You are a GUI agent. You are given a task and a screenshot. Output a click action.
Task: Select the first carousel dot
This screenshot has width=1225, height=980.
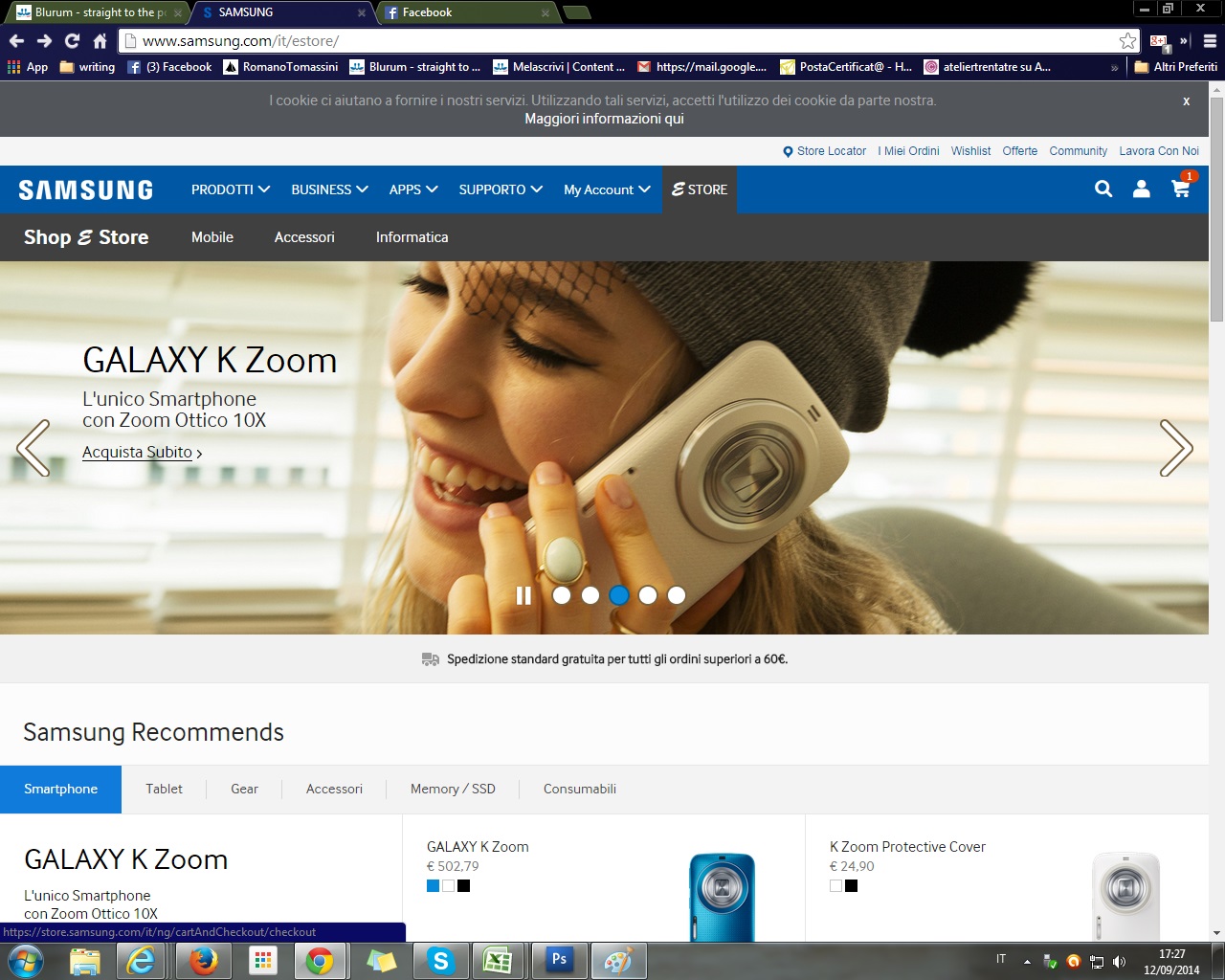[562, 595]
